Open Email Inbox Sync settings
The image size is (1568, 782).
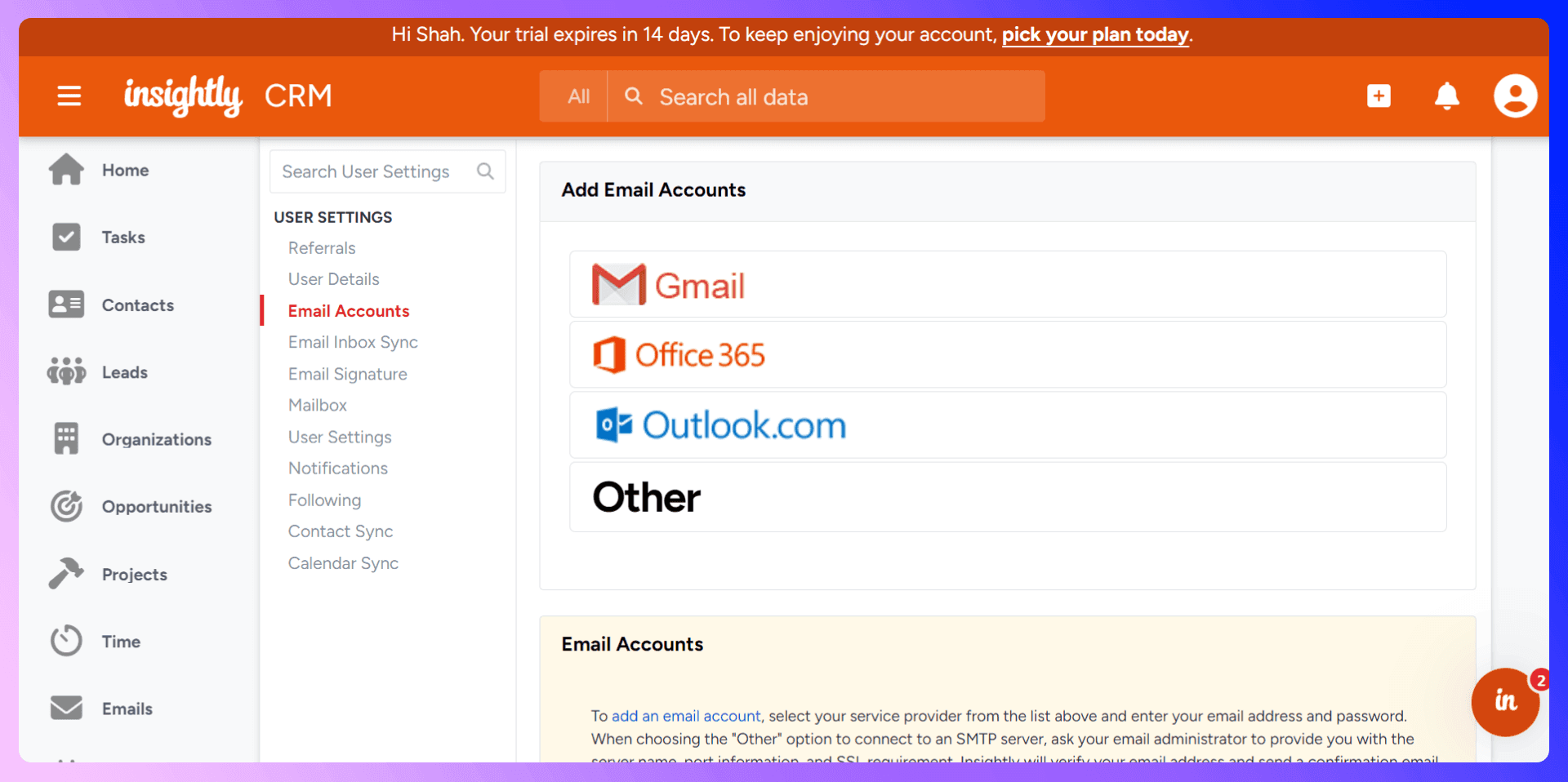coord(353,342)
